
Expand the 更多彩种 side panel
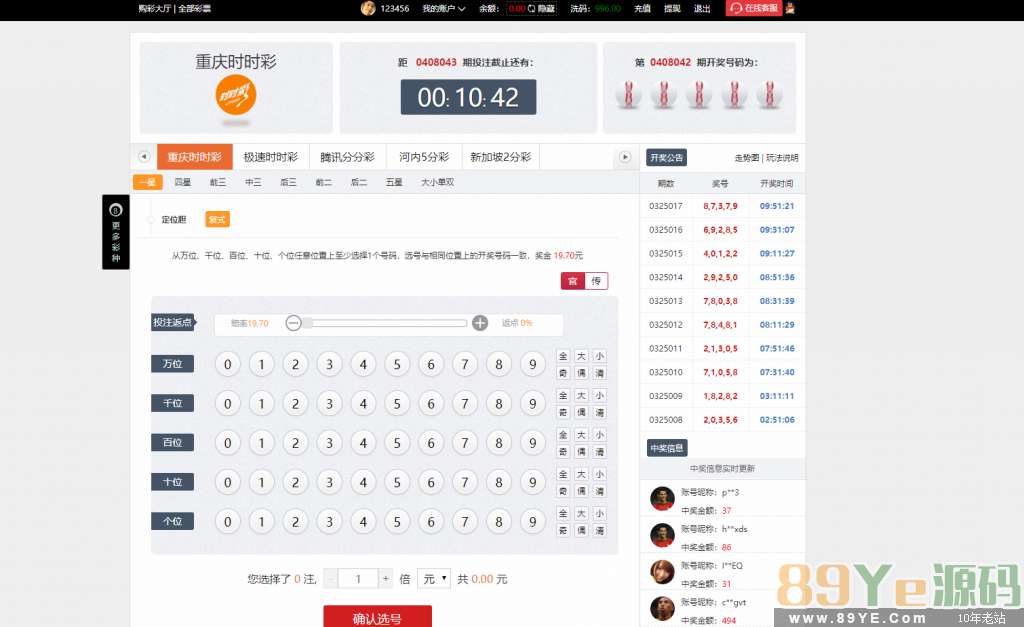(115, 232)
